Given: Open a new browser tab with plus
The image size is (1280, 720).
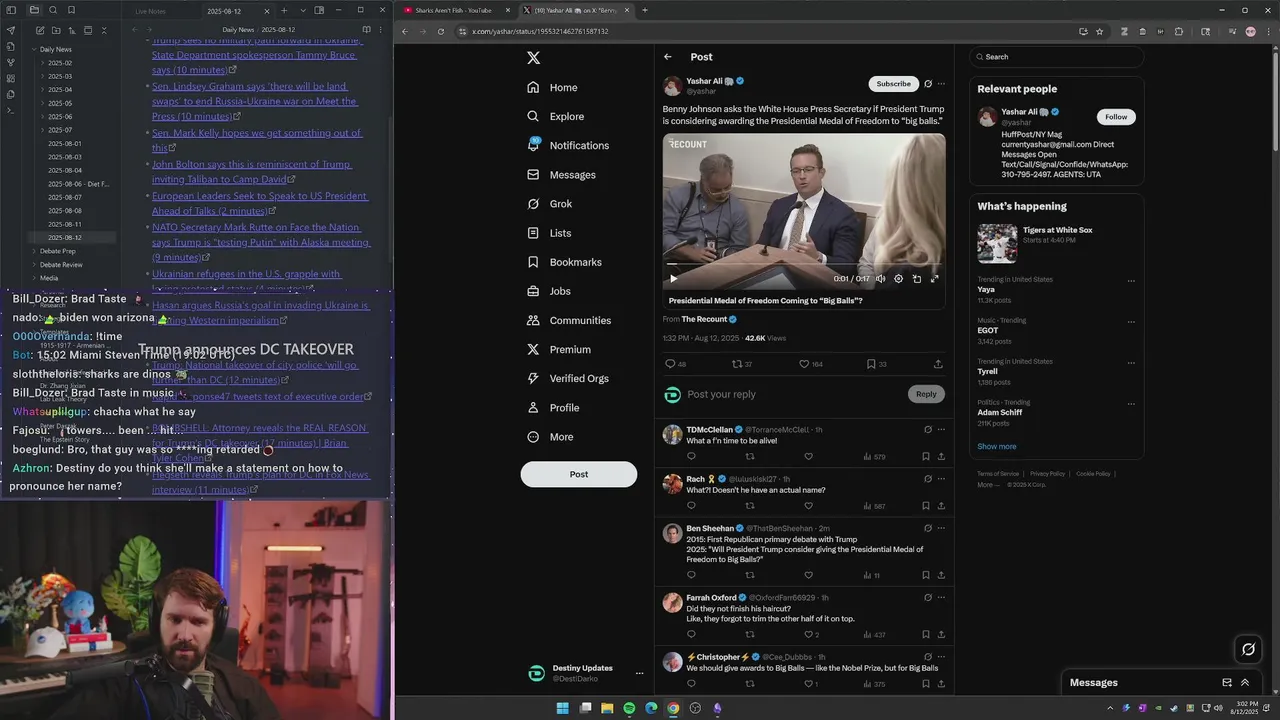Looking at the screenshot, I should coord(645,10).
